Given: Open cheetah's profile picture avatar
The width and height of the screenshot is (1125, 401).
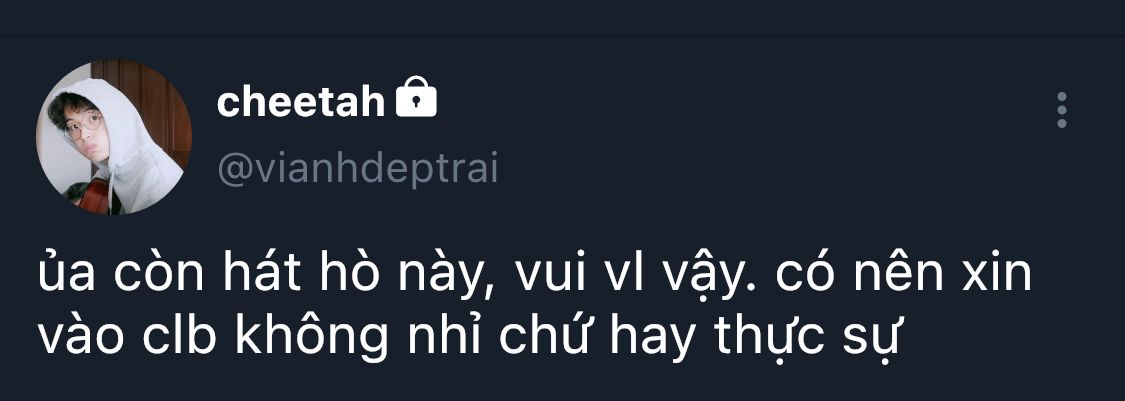Looking at the screenshot, I should (114, 137).
